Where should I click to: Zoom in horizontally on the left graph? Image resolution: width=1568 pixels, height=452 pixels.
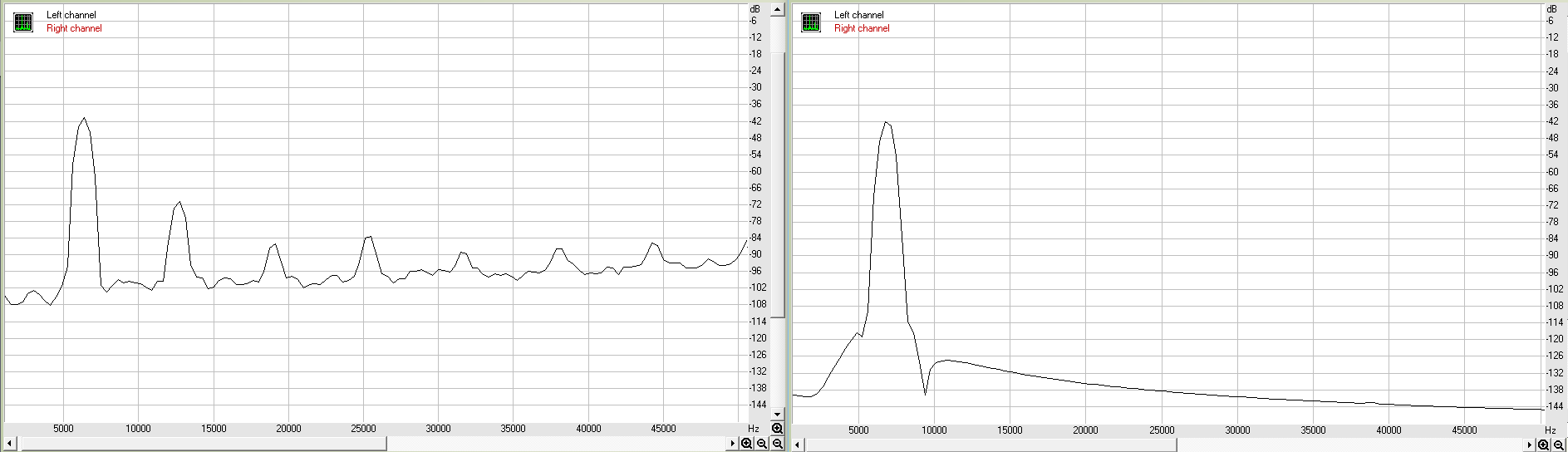tap(747, 444)
